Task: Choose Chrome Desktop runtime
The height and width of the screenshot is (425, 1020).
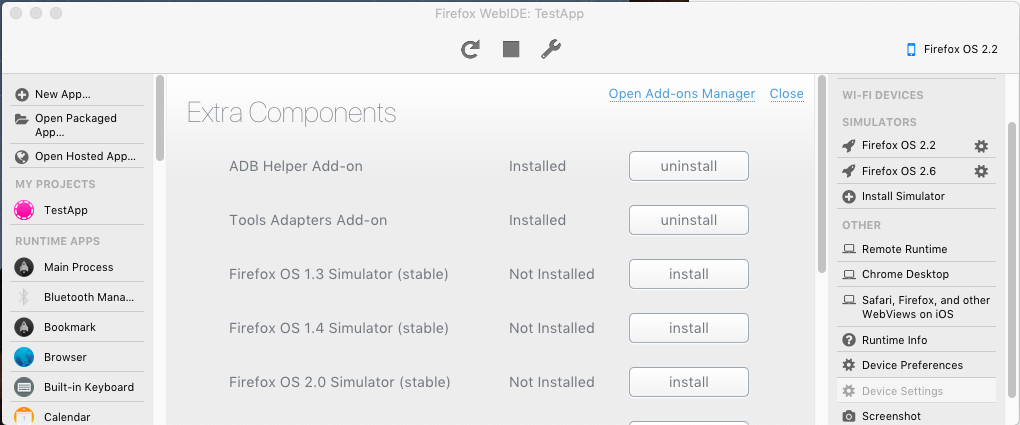Action: point(904,274)
